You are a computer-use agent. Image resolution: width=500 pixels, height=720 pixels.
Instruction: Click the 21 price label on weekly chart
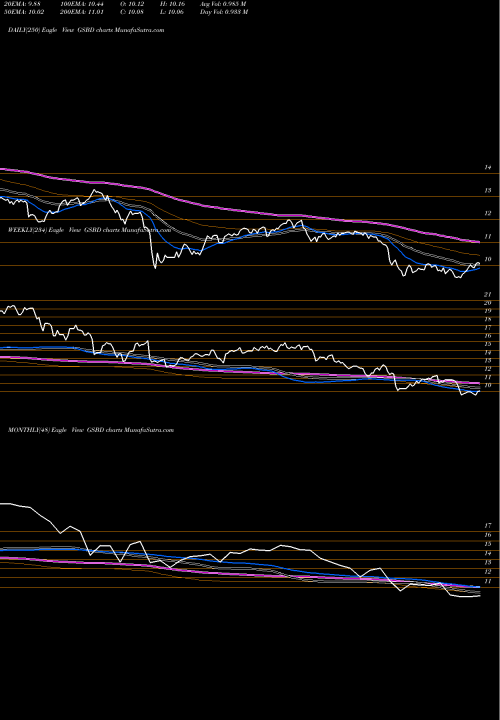point(488,295)
